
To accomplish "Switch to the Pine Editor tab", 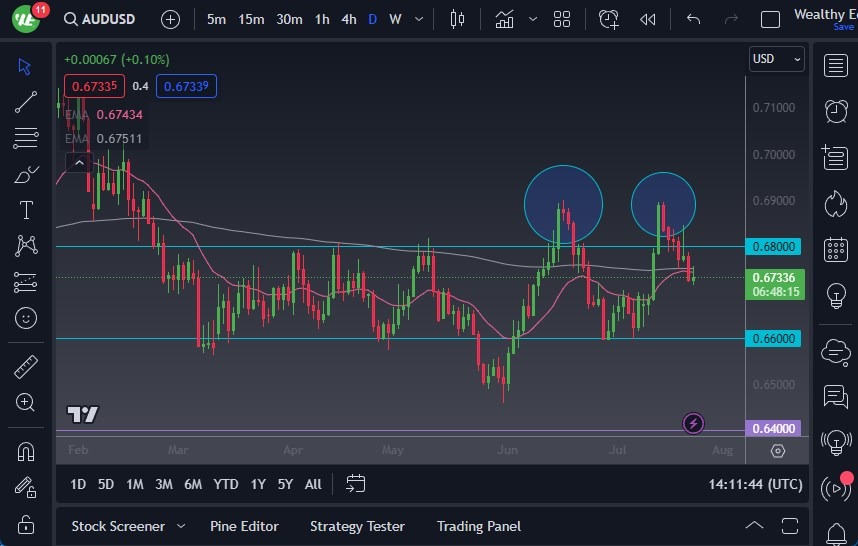I will click(244, 526).
